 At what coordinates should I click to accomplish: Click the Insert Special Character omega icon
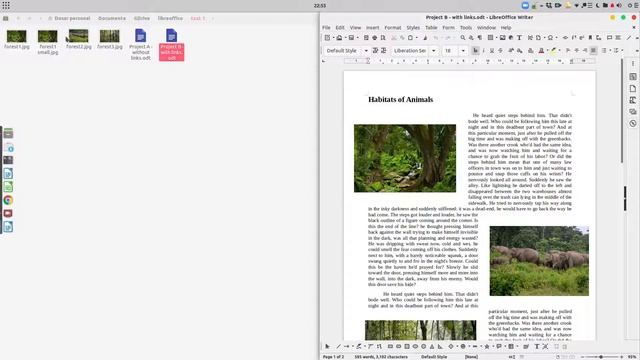click(550, 38)
